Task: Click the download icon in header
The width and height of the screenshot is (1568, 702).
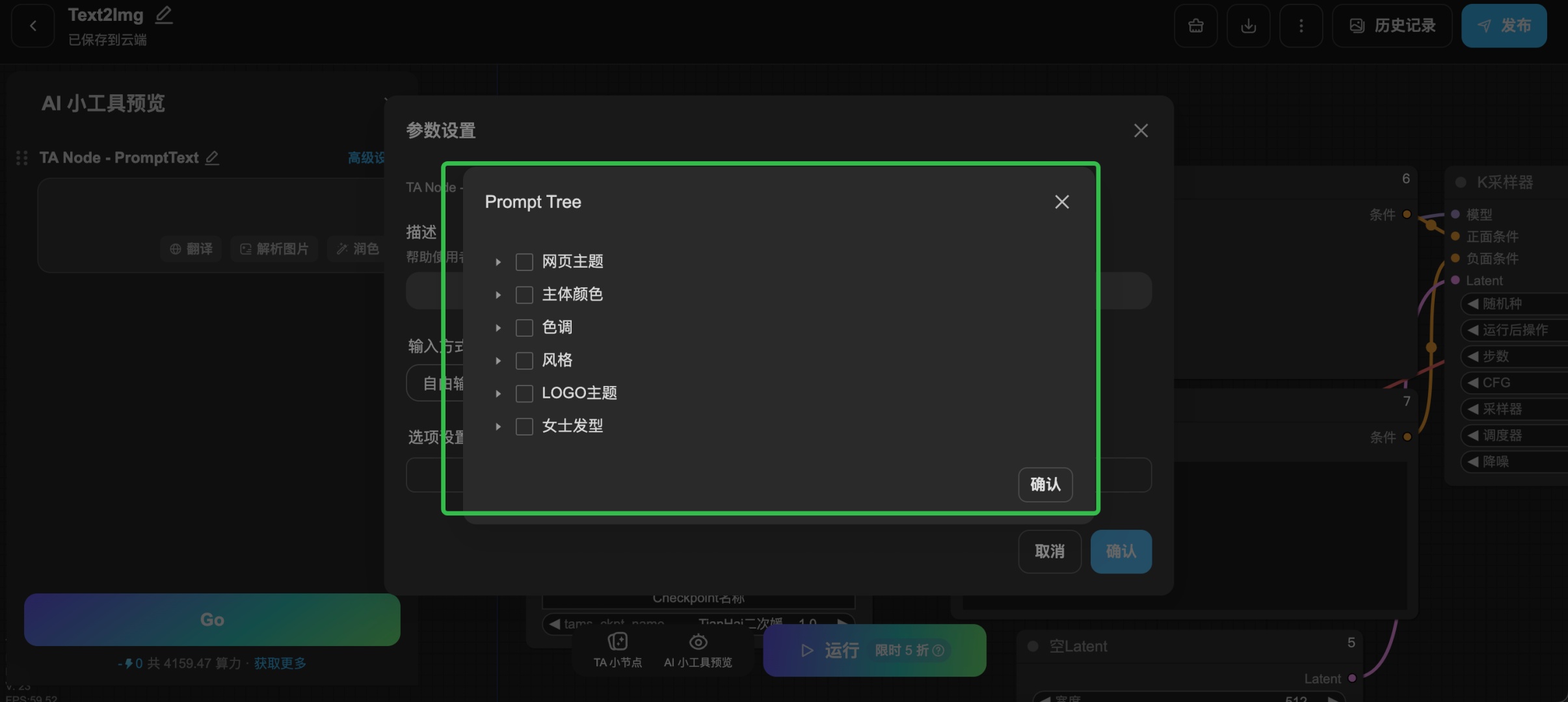Action: pyautogui.click(x=1248, y=26)
